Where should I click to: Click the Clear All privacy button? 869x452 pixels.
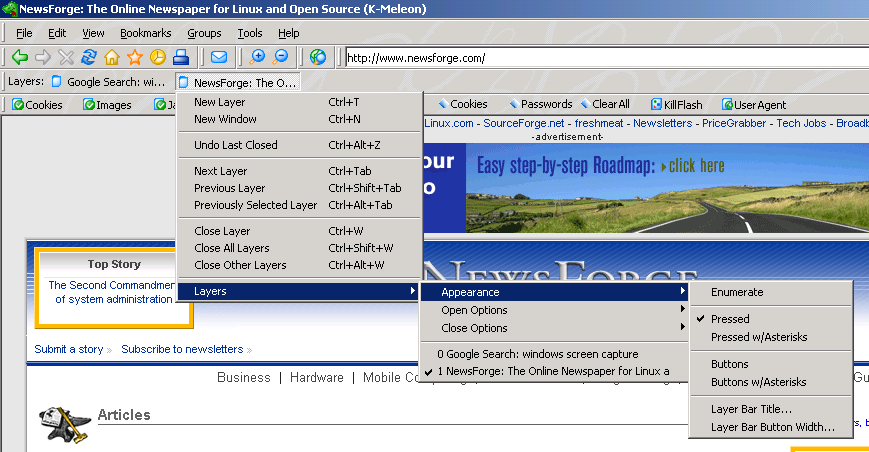[x=605, y=104]
